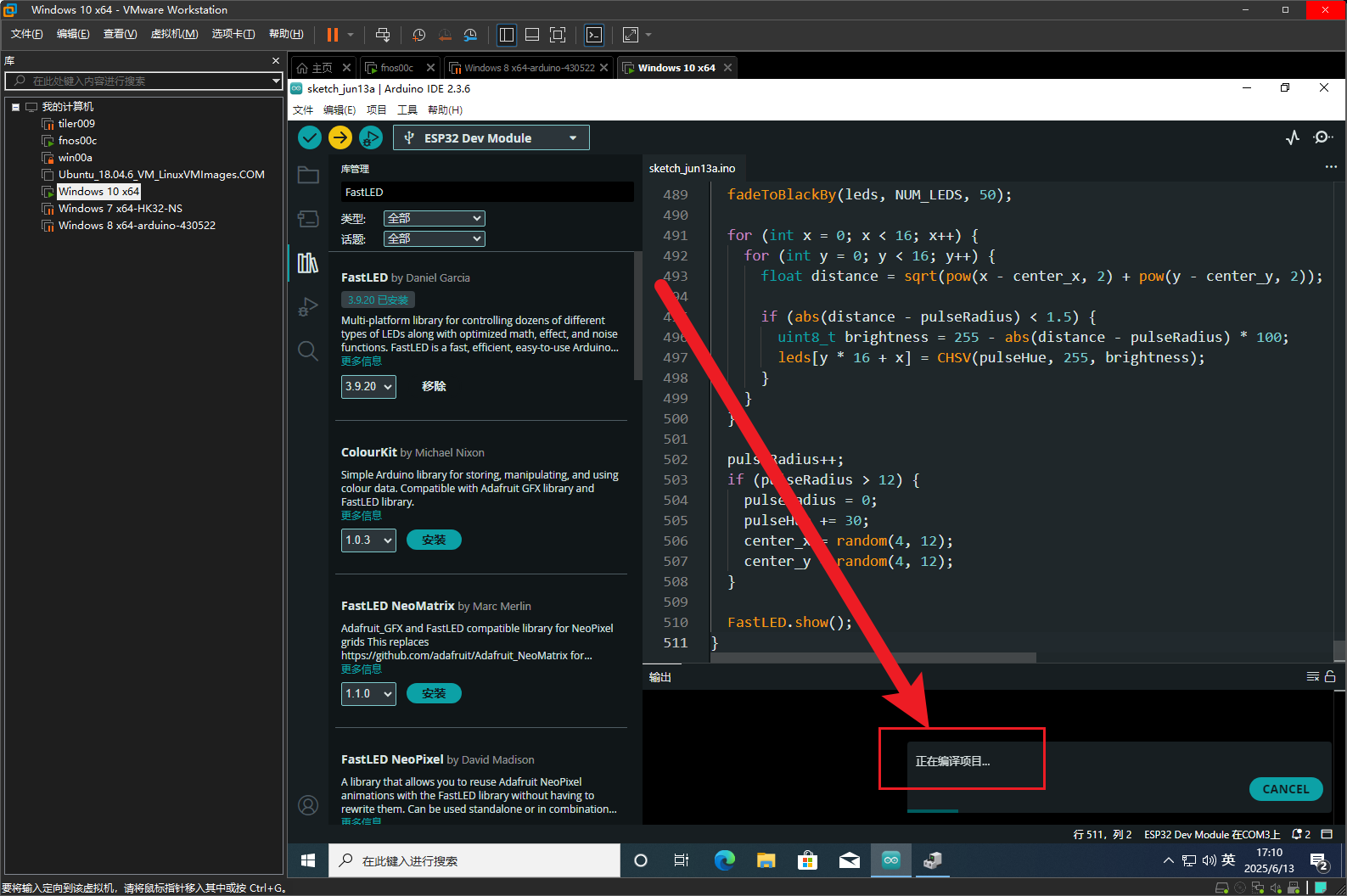Open Arduino 工具 menu
The image size is (1347, 896).
[407, 110]
